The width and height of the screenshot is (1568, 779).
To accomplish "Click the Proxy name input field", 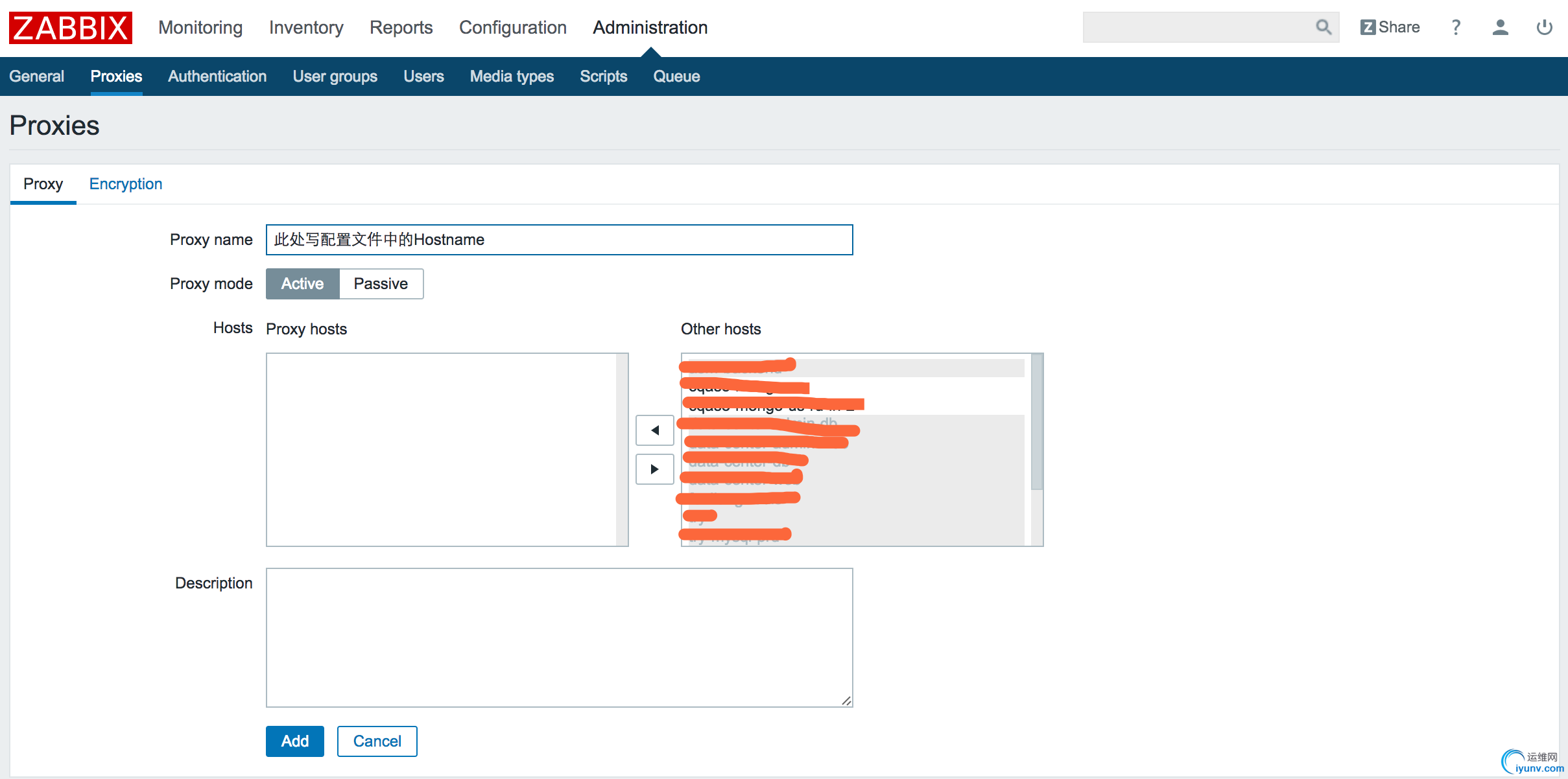I will (x=559, y=240).
